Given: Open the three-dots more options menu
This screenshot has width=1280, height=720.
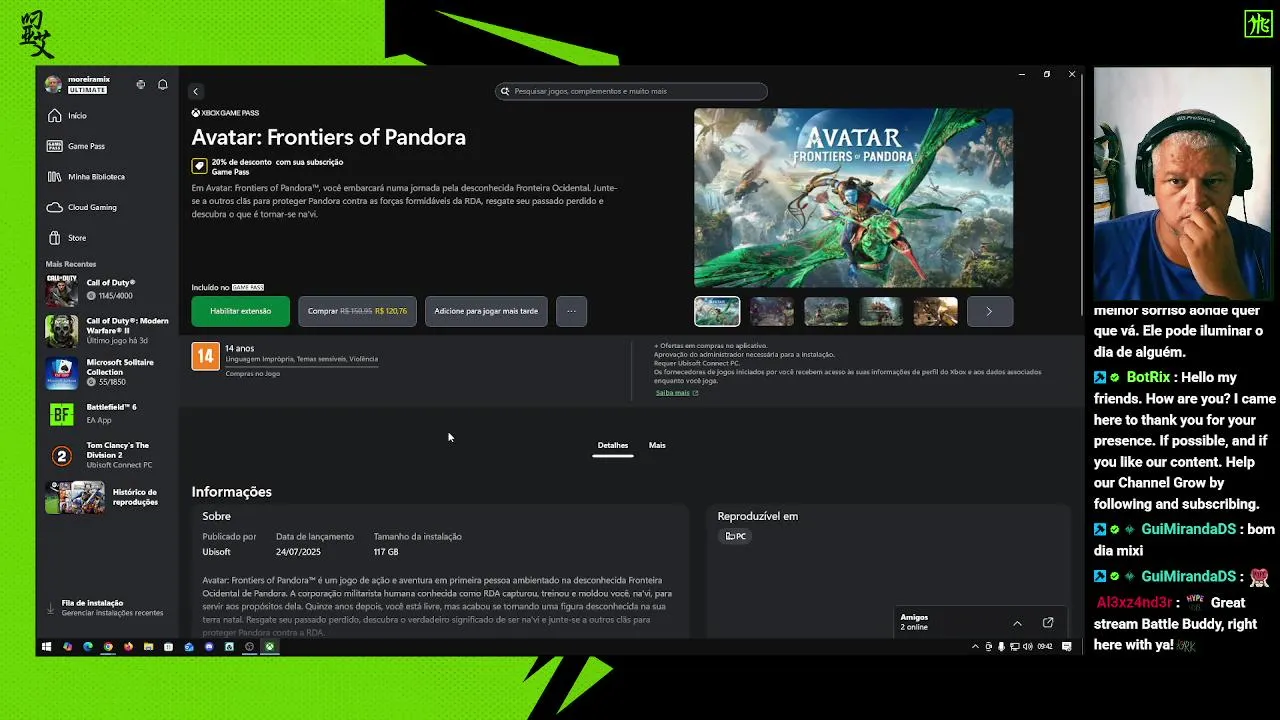Looking at the screenshot, I should point(571,311).
